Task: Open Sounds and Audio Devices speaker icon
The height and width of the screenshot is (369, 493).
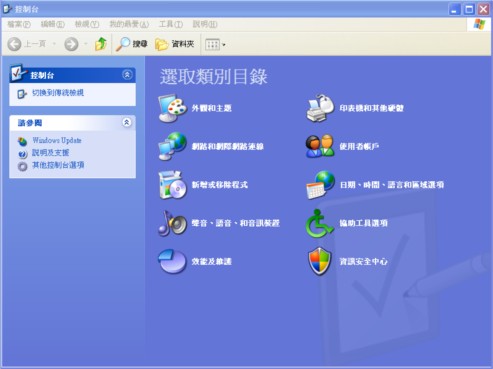Action: pos(172,223)
